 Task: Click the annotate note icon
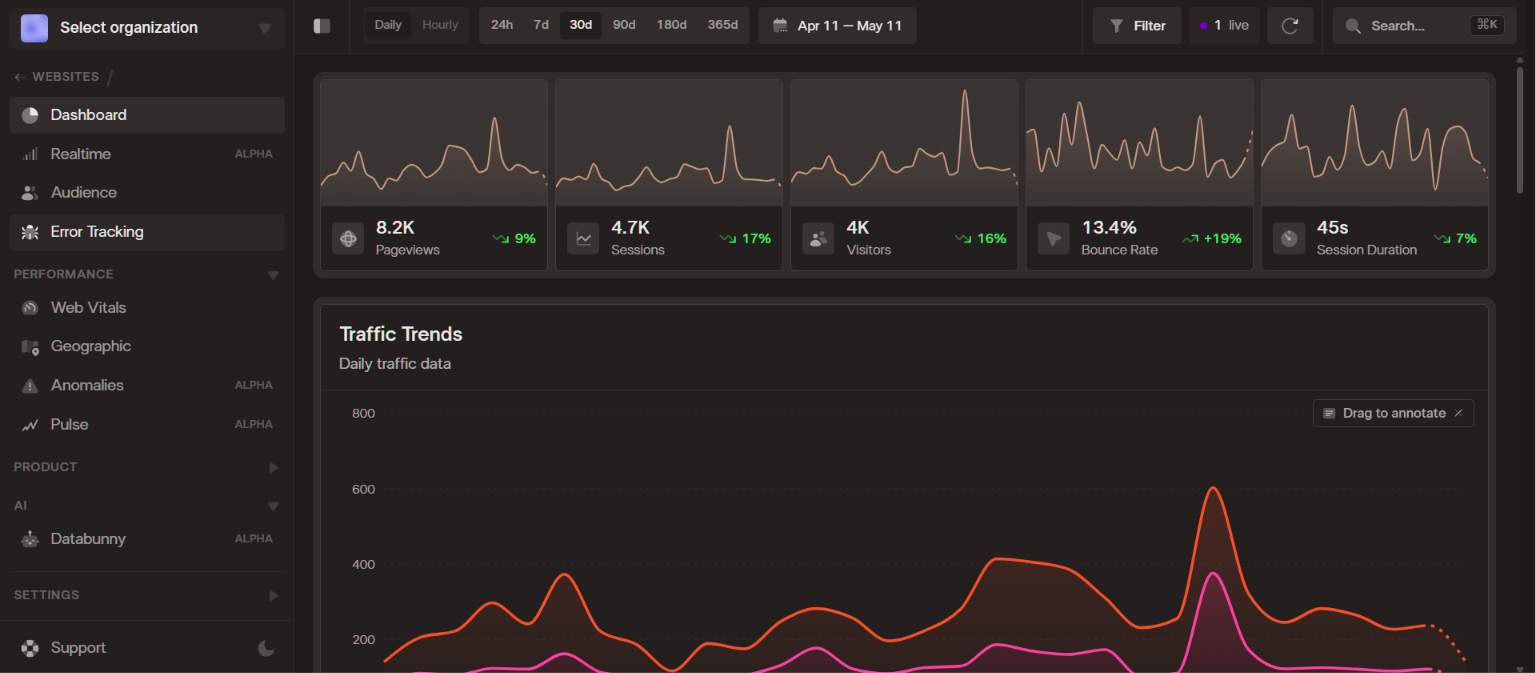(x=1329, y=413)
